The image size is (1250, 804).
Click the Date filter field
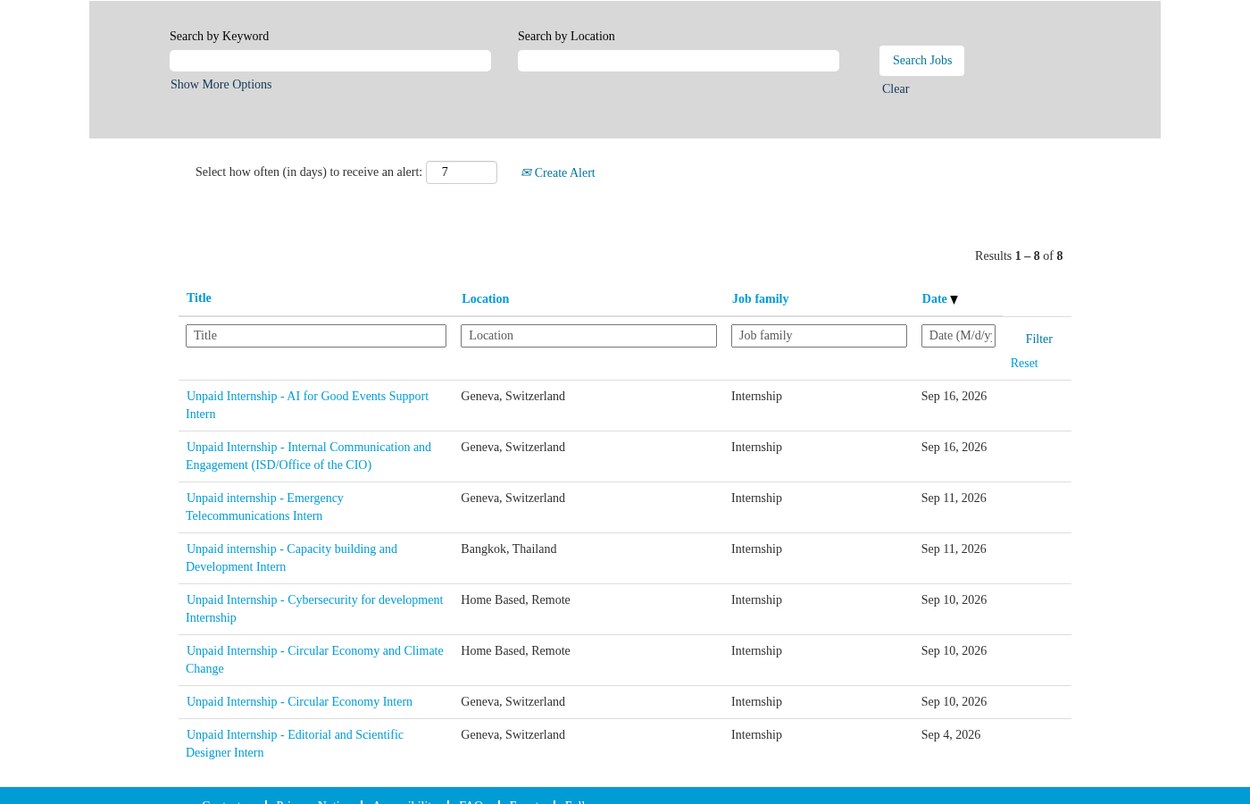958,336
